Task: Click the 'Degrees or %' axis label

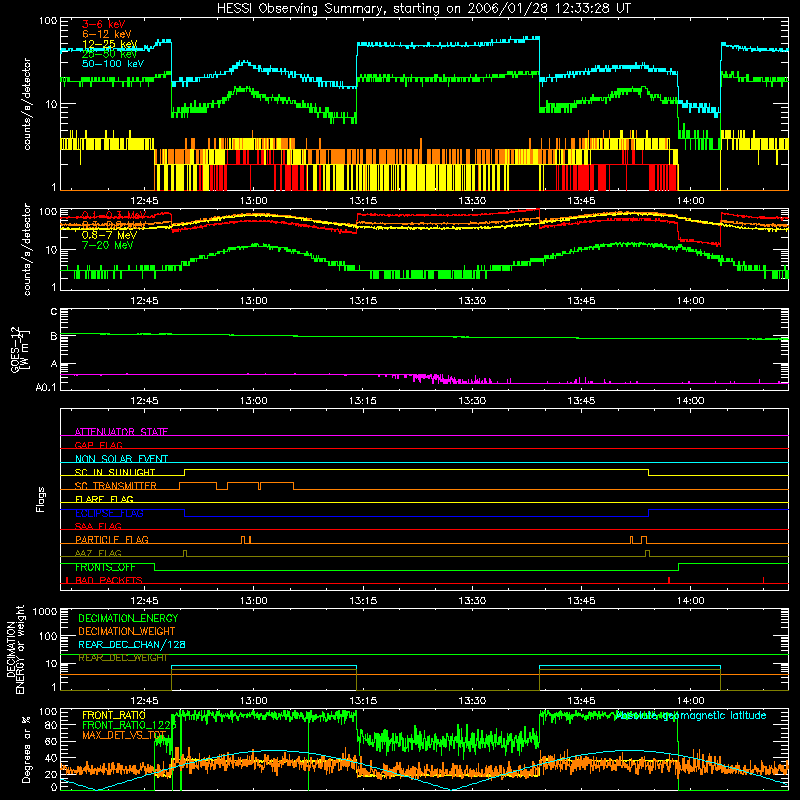Action: tap(26, 748)
